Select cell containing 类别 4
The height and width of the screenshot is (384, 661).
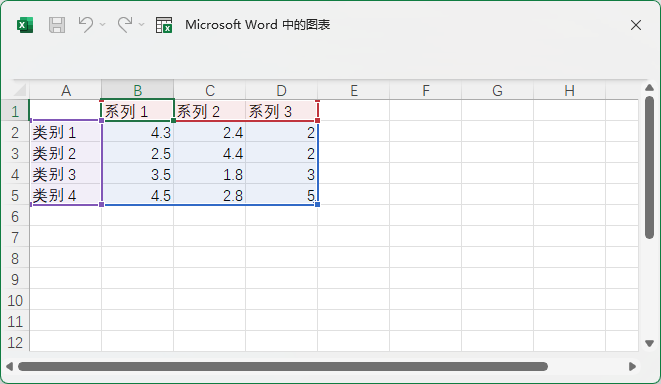coord(65,195)
